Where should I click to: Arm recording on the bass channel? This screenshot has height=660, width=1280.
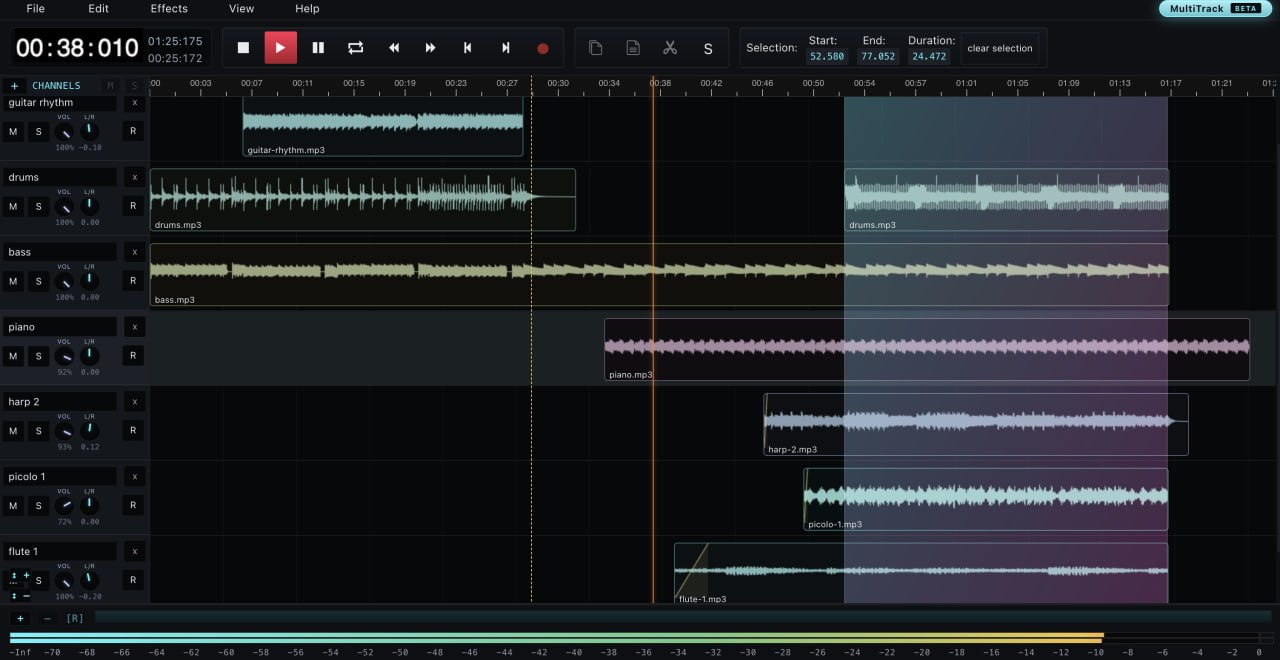point(133,281)
